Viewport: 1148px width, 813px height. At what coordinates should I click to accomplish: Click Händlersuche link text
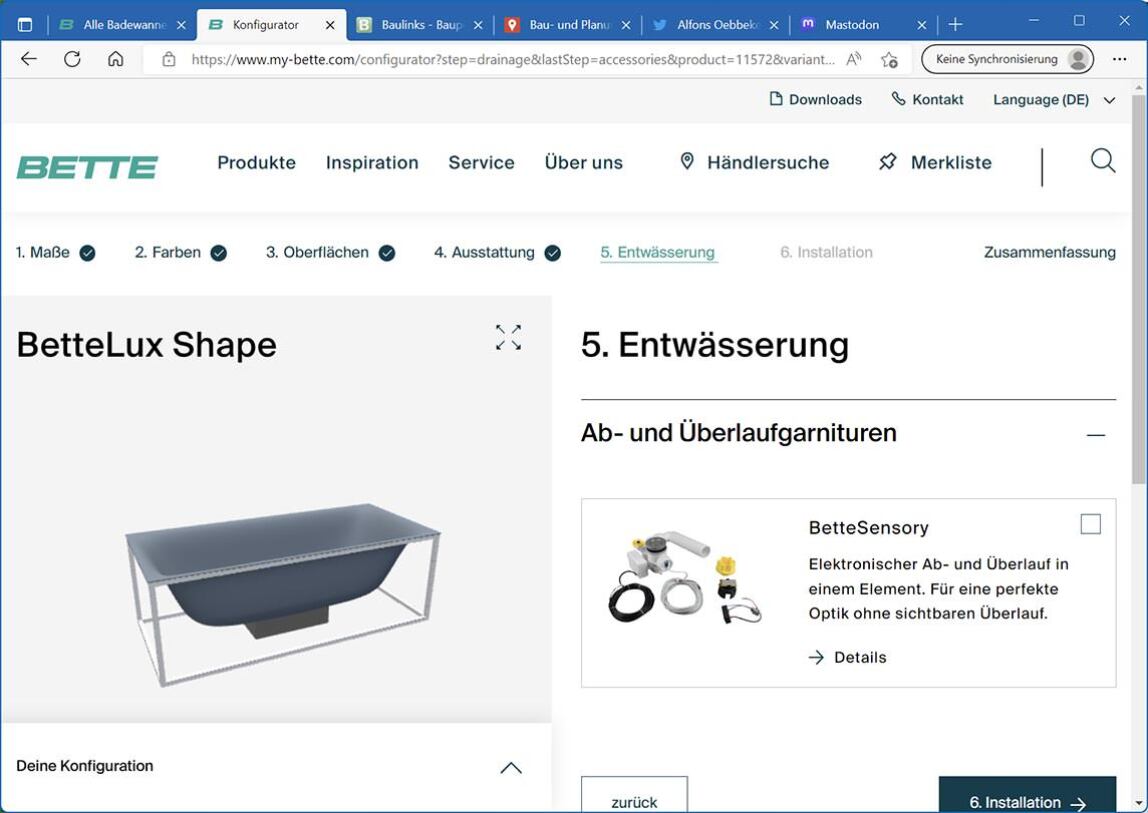(768, 163)
